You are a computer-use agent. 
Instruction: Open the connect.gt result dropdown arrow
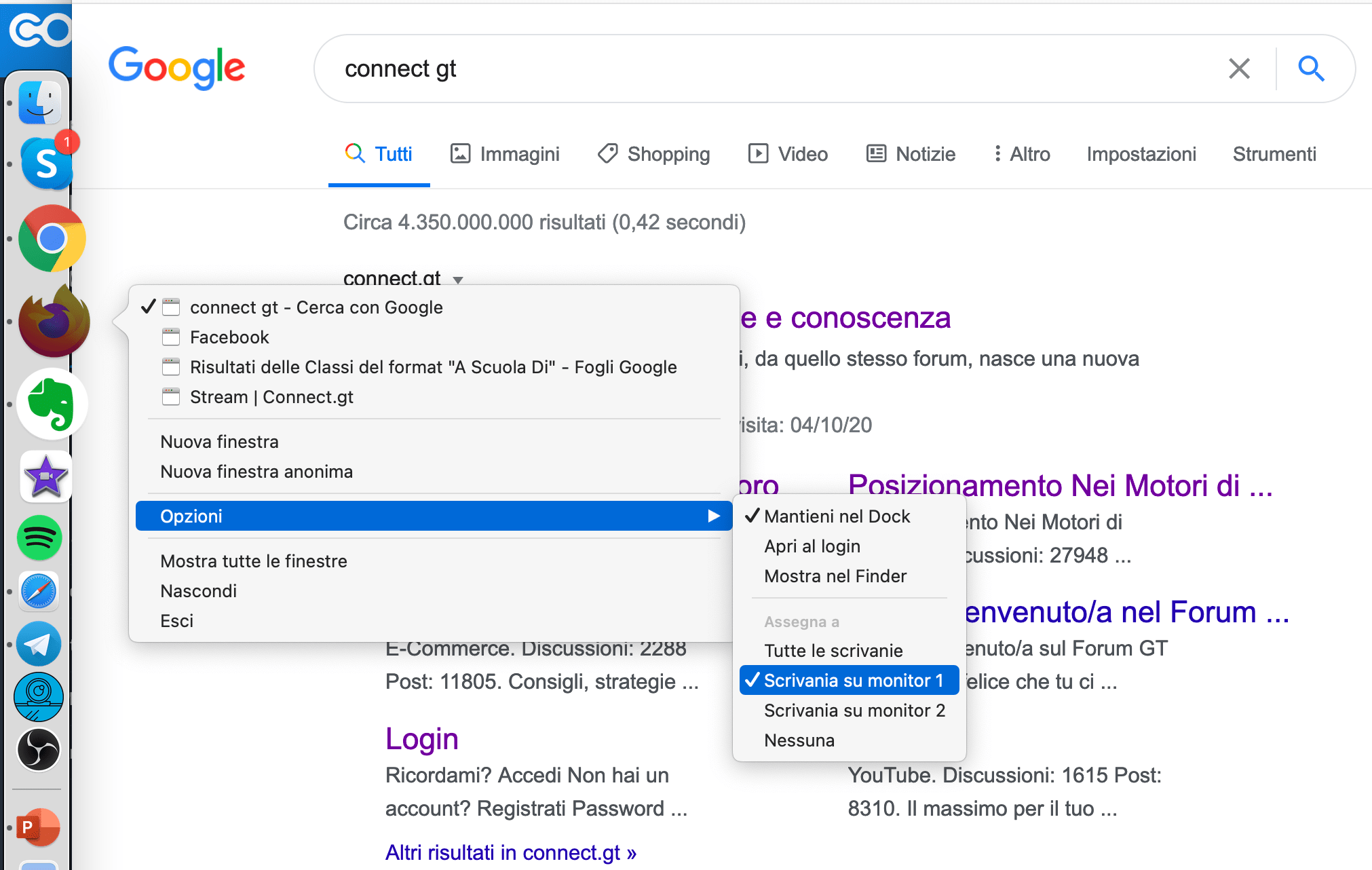pos(458,280)
